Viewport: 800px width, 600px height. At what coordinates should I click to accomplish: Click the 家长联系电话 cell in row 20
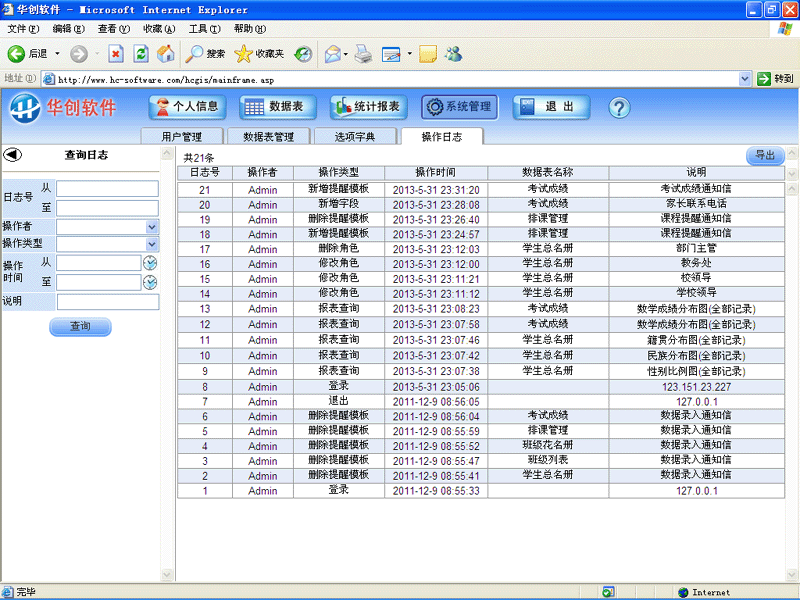click(696, 204)
